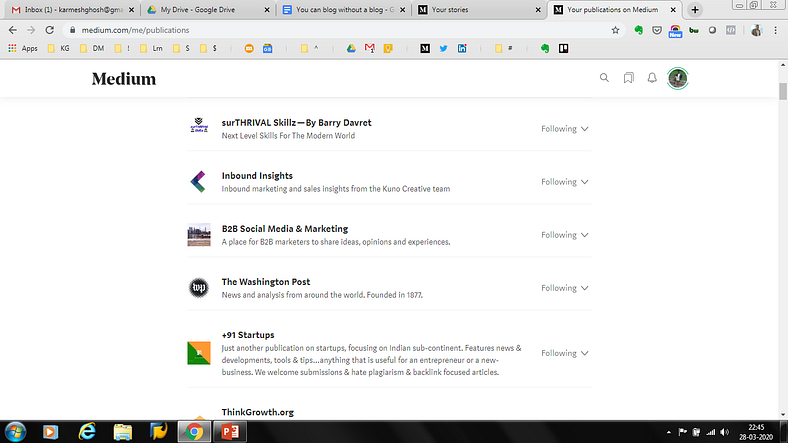Bookmark this page with the star icon
Viewport: 788px width, 443px height.
pyautogui.click(x=615, y=30)
